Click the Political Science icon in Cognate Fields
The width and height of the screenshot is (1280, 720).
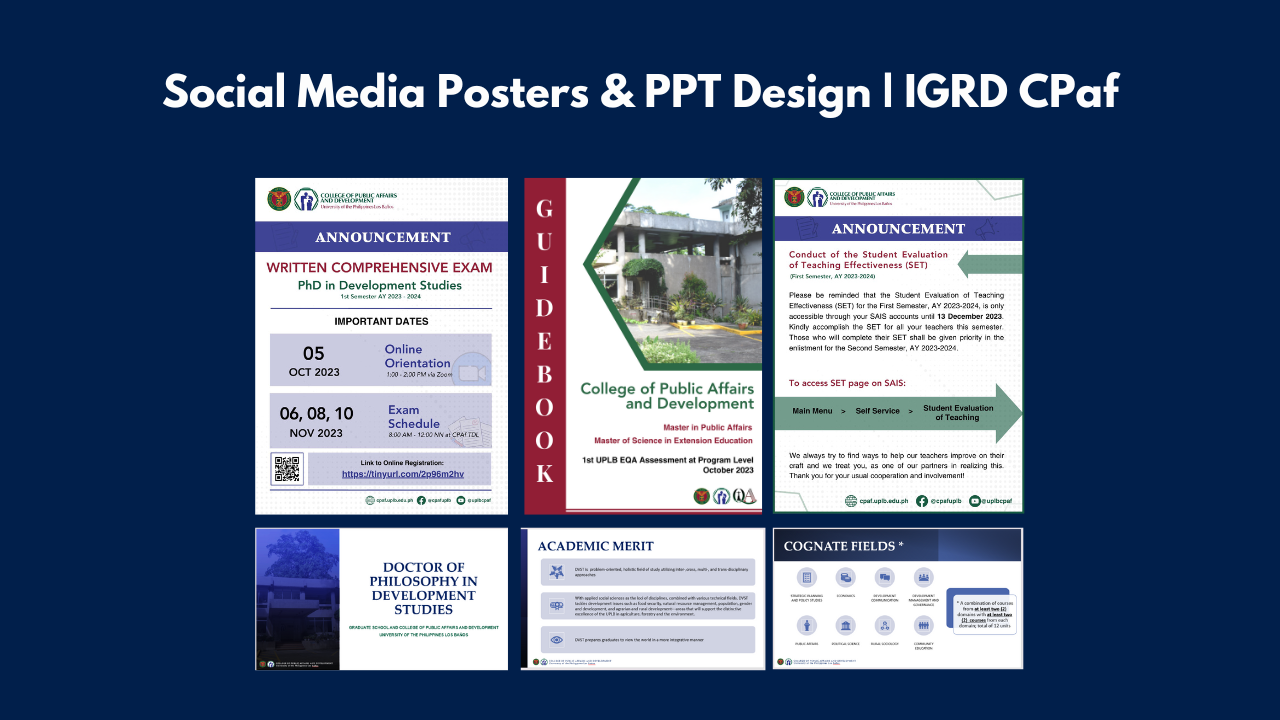[x=846, y=626]
